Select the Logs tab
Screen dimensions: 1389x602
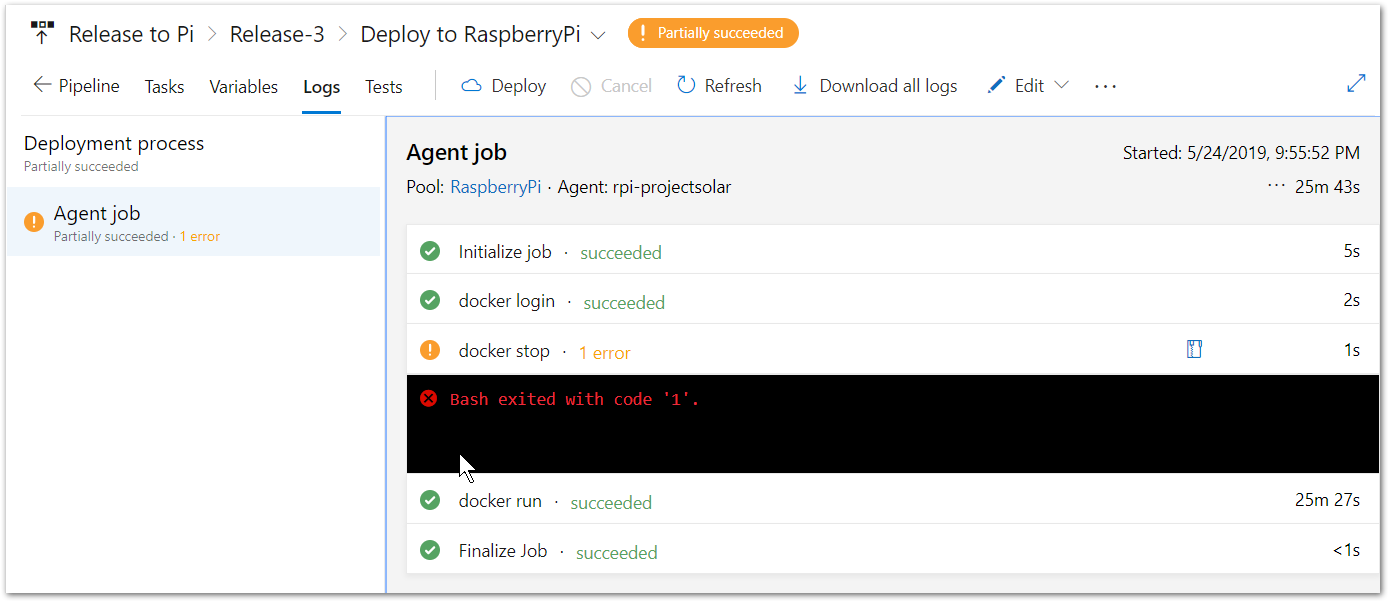coord(322,87)
